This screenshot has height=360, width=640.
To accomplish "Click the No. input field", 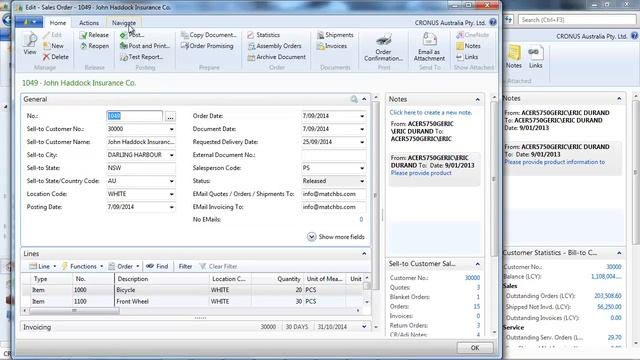I will [x=134, y=116].
